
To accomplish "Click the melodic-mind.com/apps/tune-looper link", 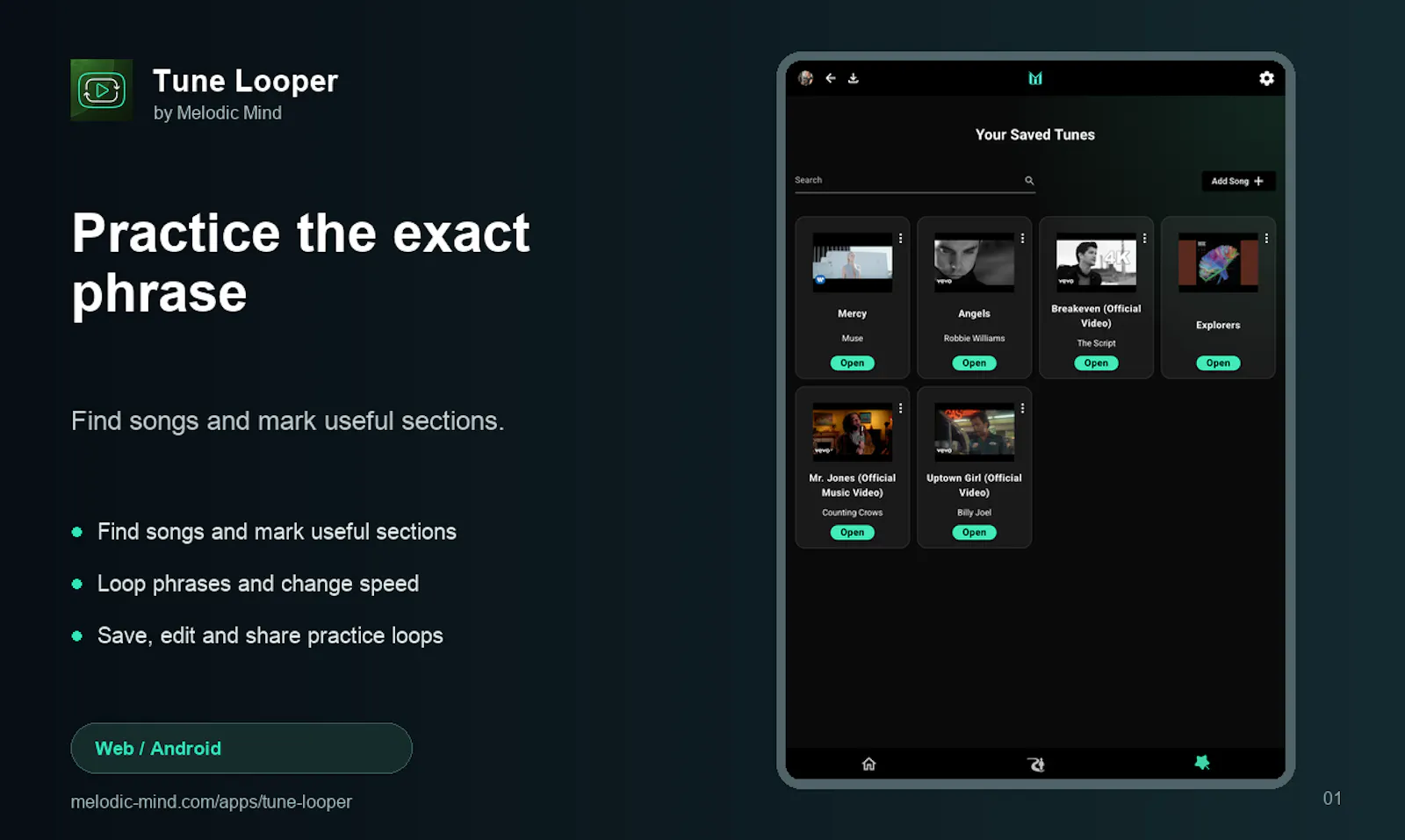I will (211, 801).
